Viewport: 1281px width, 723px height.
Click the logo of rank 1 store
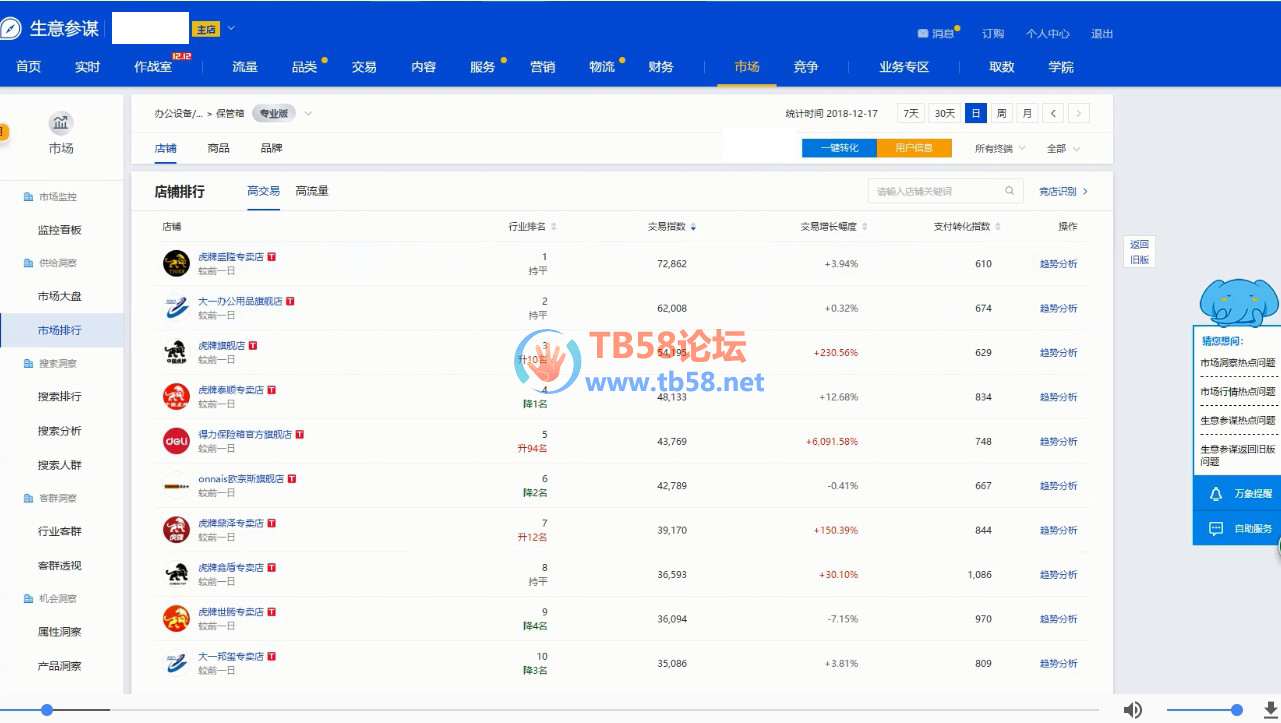pos(176,263)
